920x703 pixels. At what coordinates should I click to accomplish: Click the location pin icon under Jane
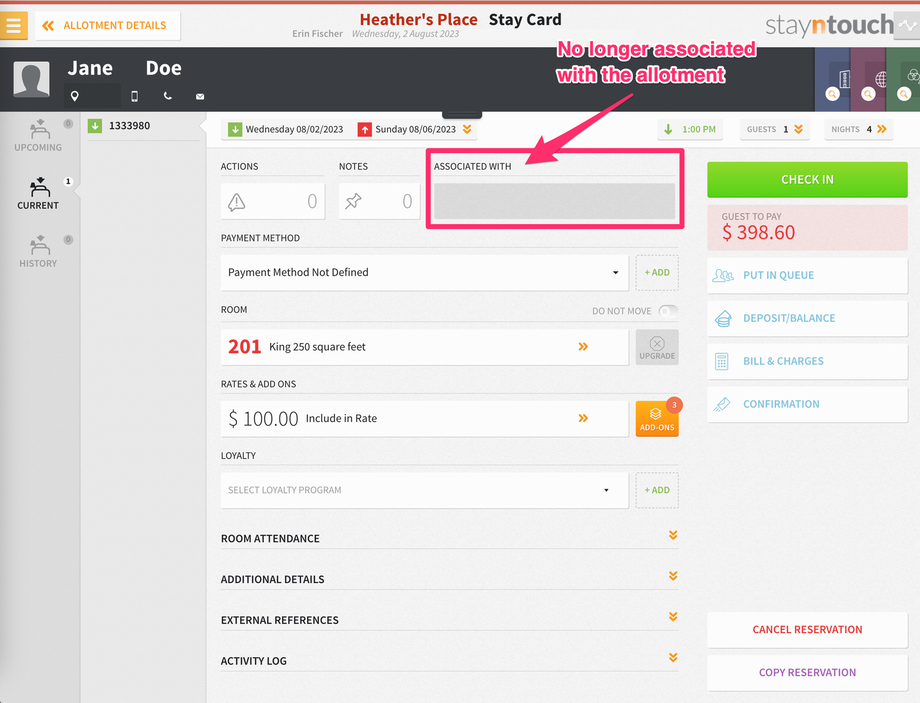tap(75, 96)
